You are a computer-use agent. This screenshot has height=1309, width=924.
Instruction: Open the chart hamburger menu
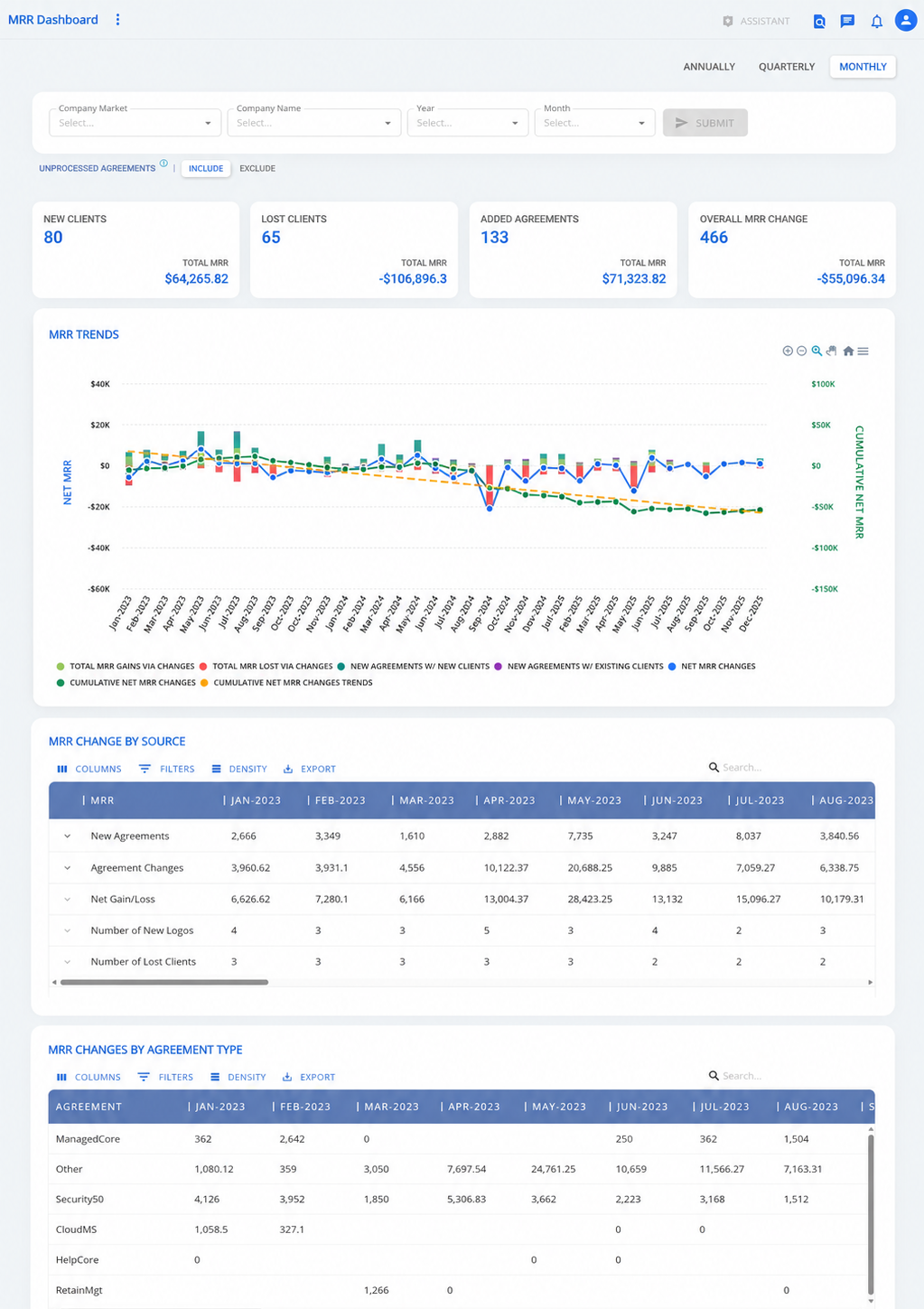(x=863, y=351)
